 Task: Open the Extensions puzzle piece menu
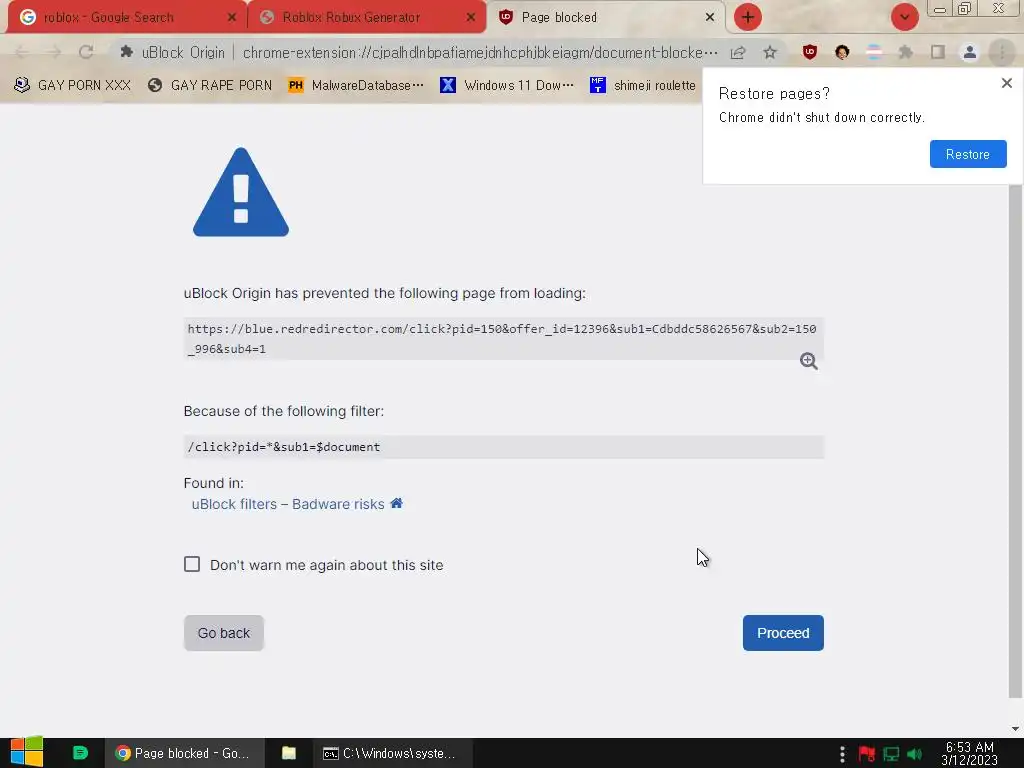(906, 52)
